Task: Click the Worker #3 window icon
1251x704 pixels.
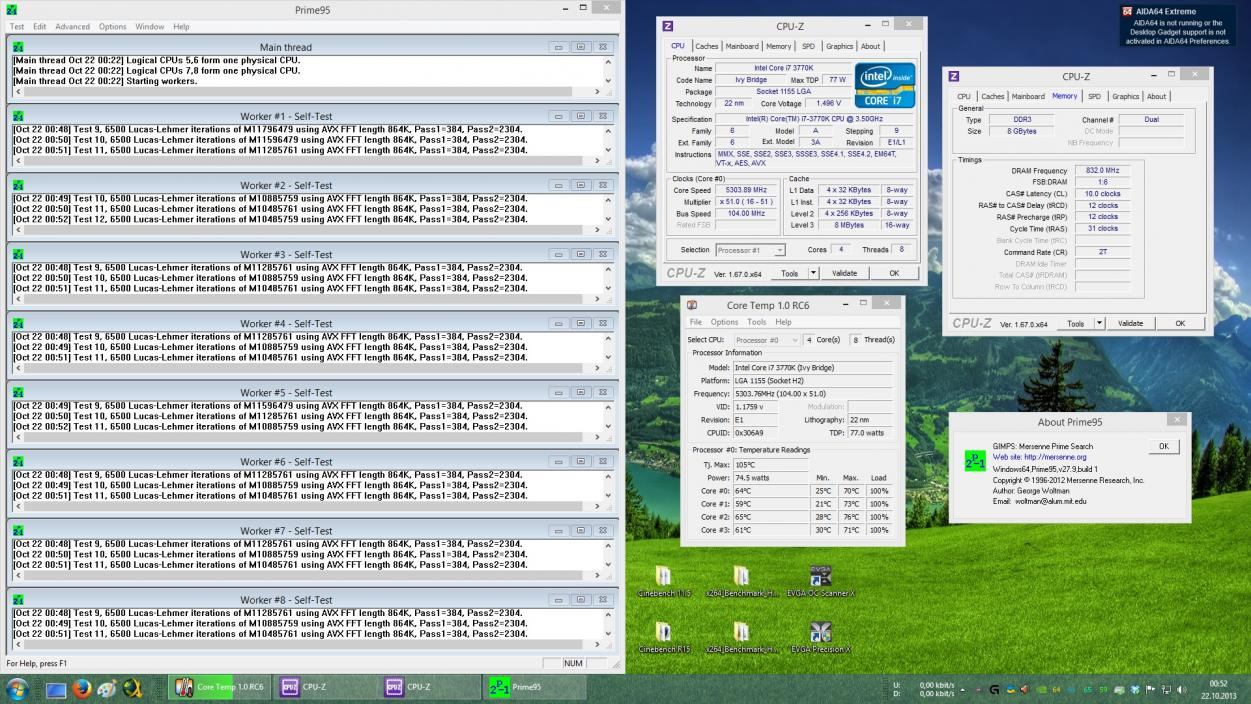Action: 17,254
